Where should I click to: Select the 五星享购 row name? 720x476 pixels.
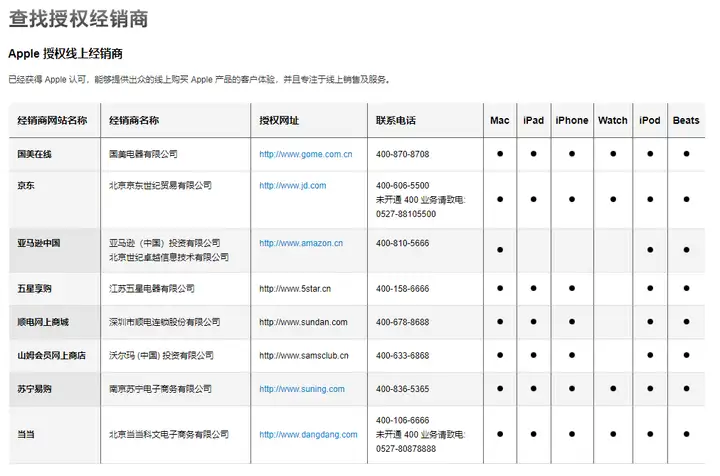click(x=34, y=289)
